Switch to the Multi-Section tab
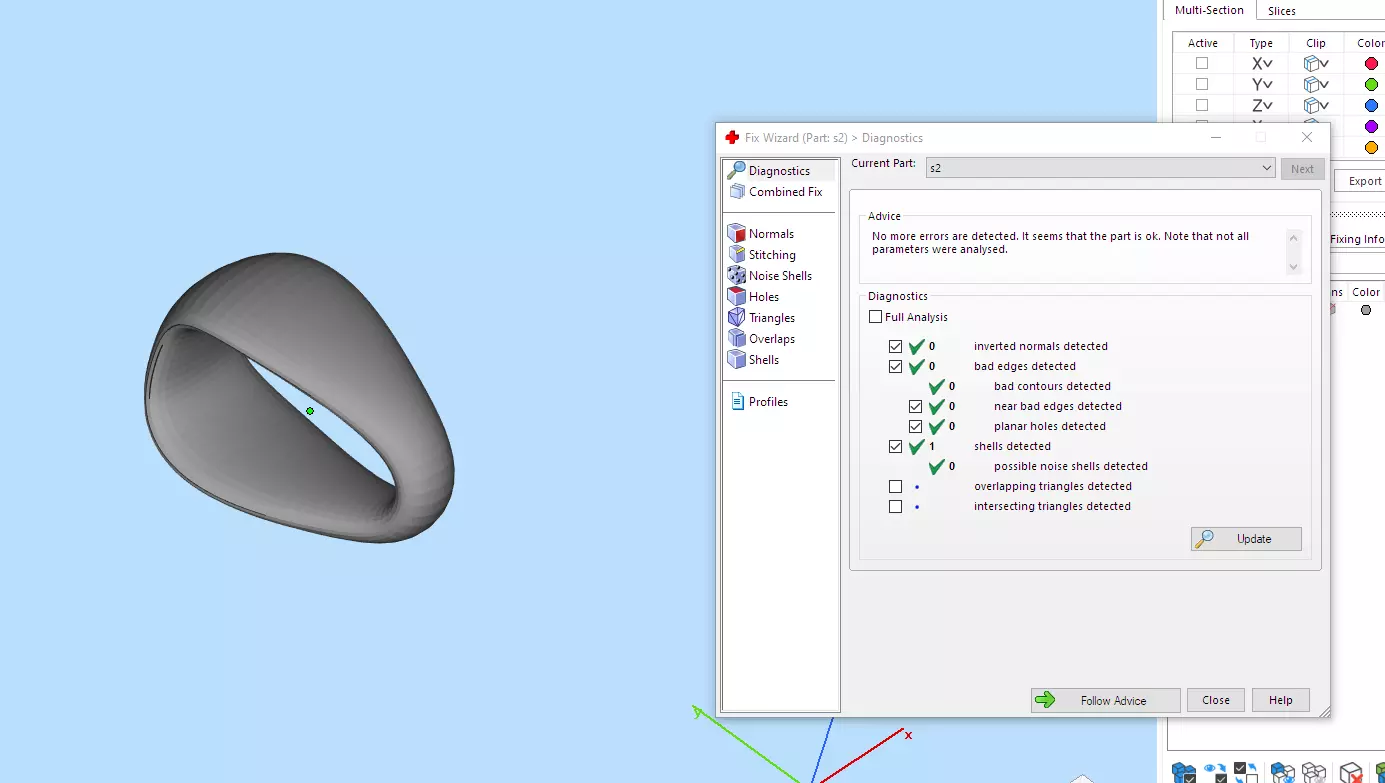The image size is (1385, 783). click(1209, 10)
